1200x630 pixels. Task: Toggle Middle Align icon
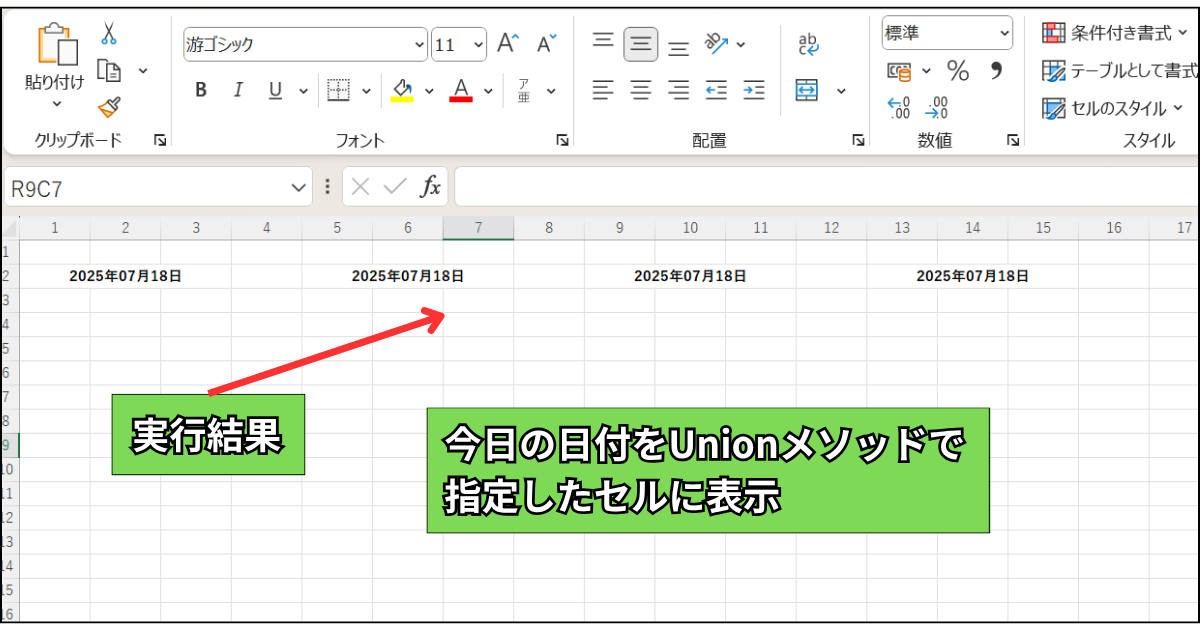[x=641, y=44]
